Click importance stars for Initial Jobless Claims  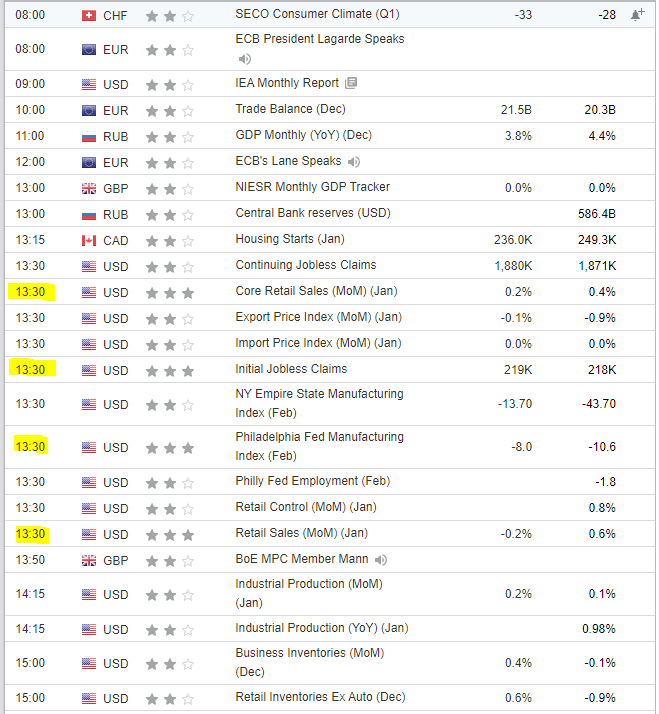(169, 370)
